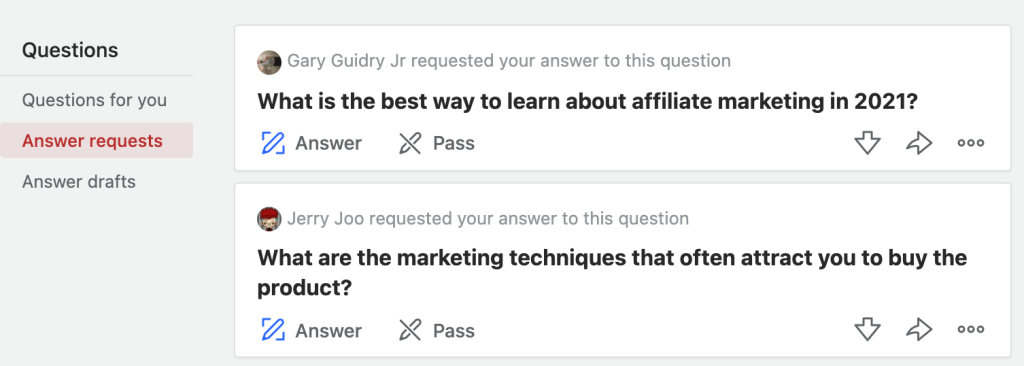Image resolution: width=1024 pixels, height=366 pixels.
Task: Downvote the affiliate marketing question
Action: (x=868, y=143)
